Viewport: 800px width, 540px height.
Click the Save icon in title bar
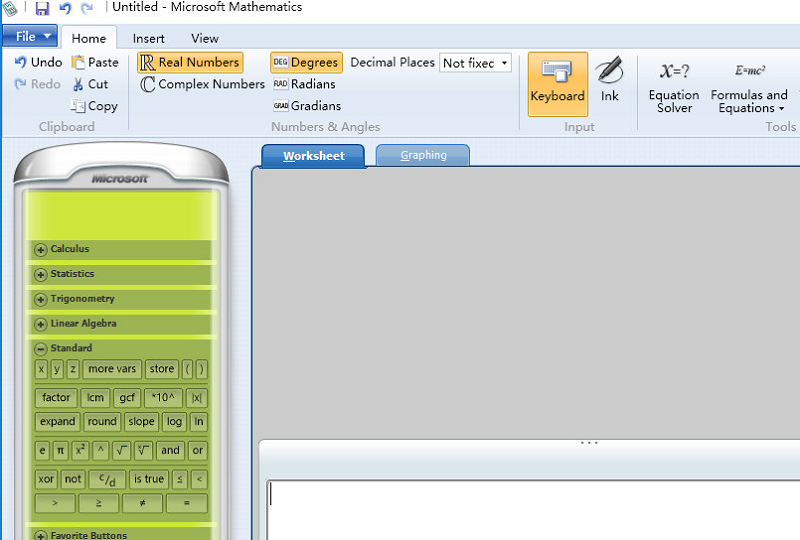click(x=42, y=8)
